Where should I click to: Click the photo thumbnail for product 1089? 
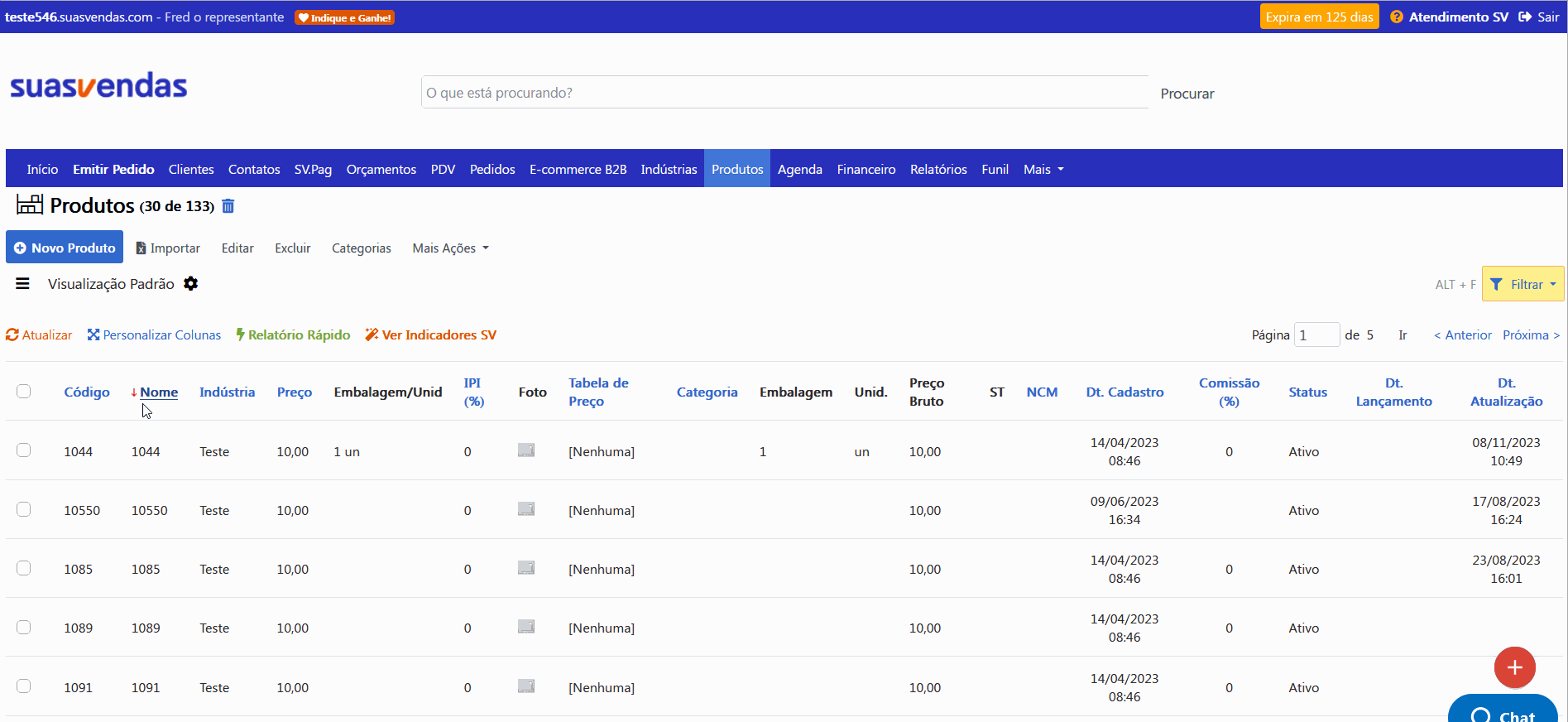[x=526, y=627]
